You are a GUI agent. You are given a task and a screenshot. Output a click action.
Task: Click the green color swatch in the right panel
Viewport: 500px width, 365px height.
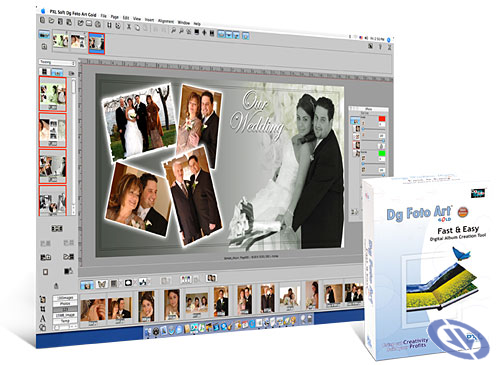coord(382,153)
